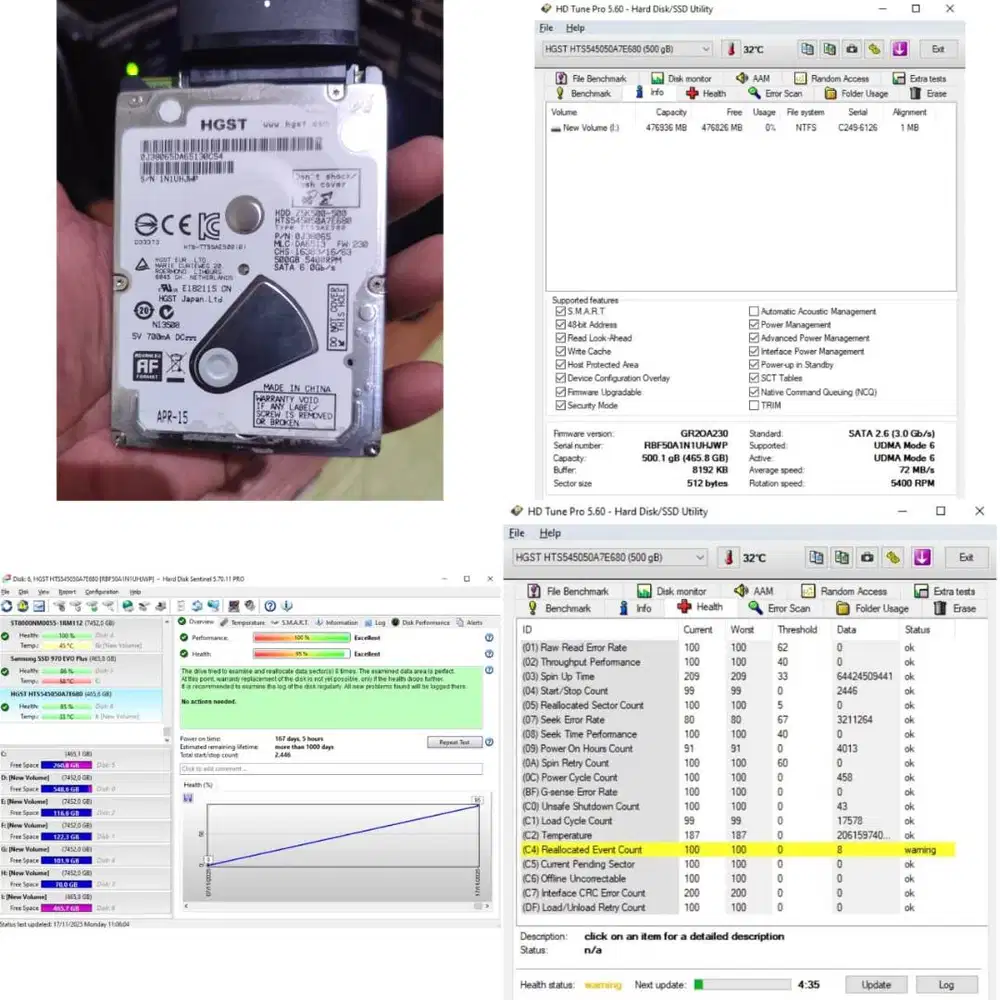Click the purple download arrow icon in HD Tune

898,48
